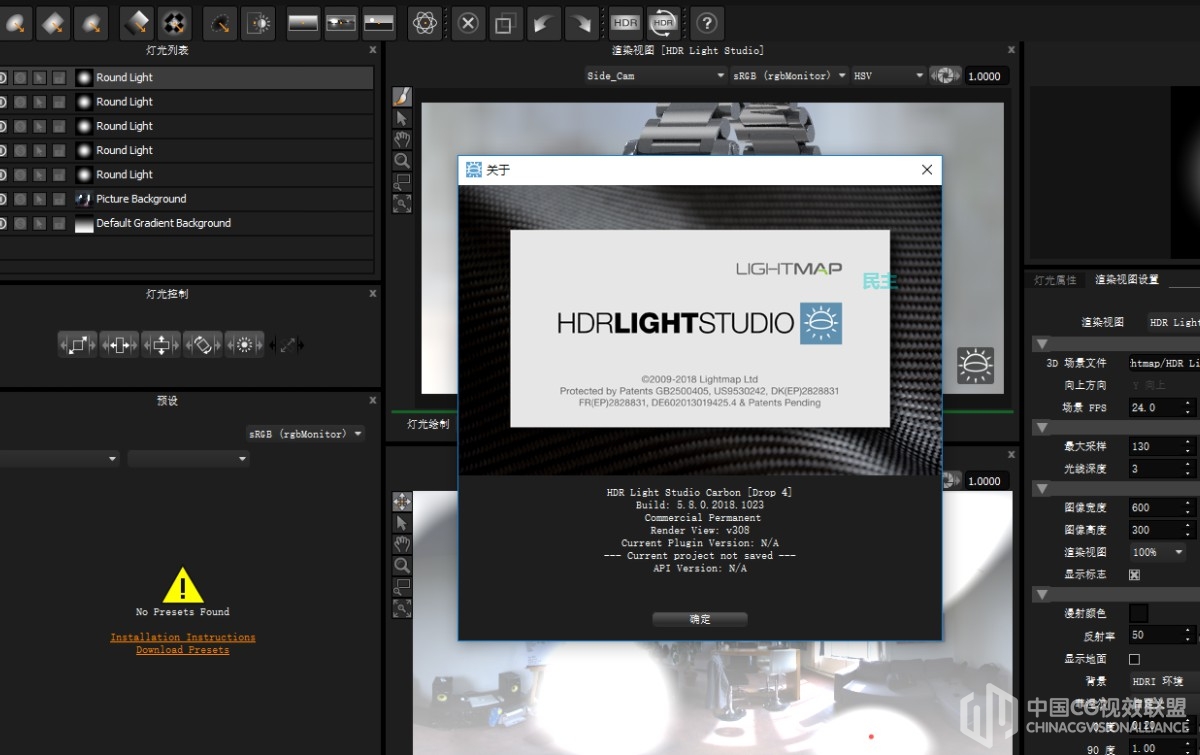Click the 漫射颜色 color swatch
The height and width of the screenshot is (755, 1200).
tap(1138, 613)
